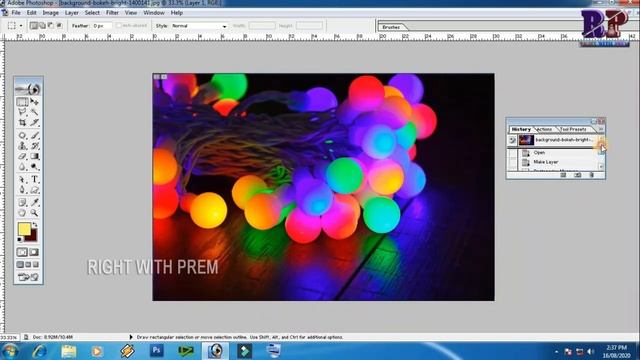
Task: Open the Image menu
Action: [51, 13]
